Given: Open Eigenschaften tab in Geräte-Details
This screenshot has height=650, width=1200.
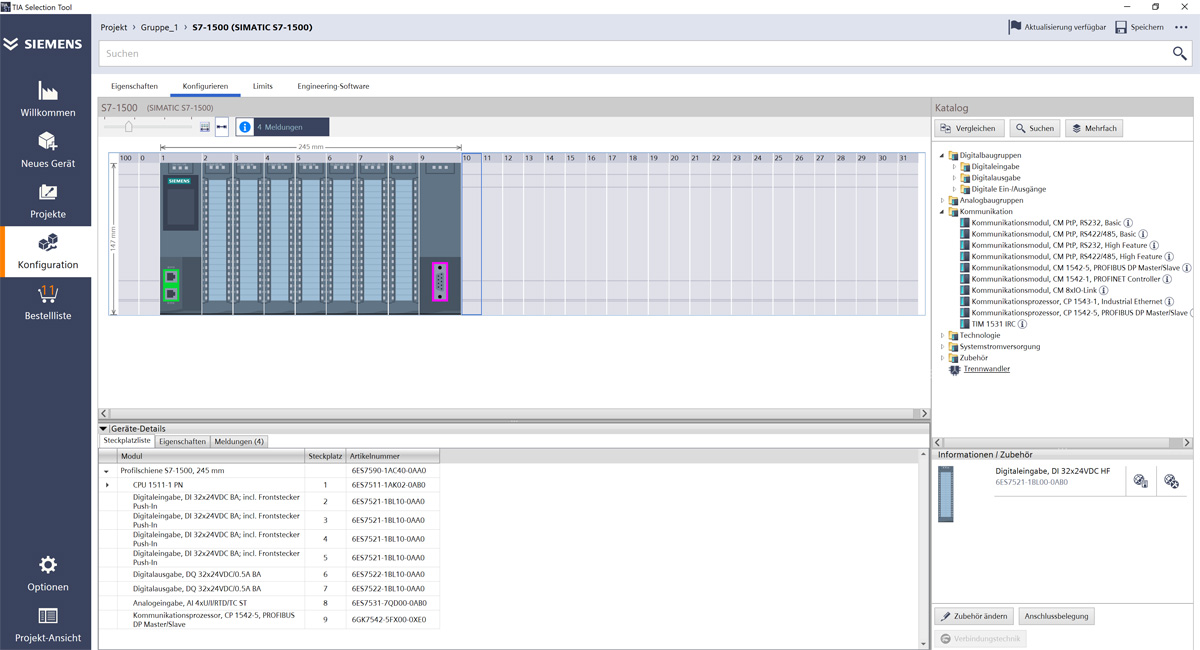Looking at the screenshot, I should click(182, 441).
